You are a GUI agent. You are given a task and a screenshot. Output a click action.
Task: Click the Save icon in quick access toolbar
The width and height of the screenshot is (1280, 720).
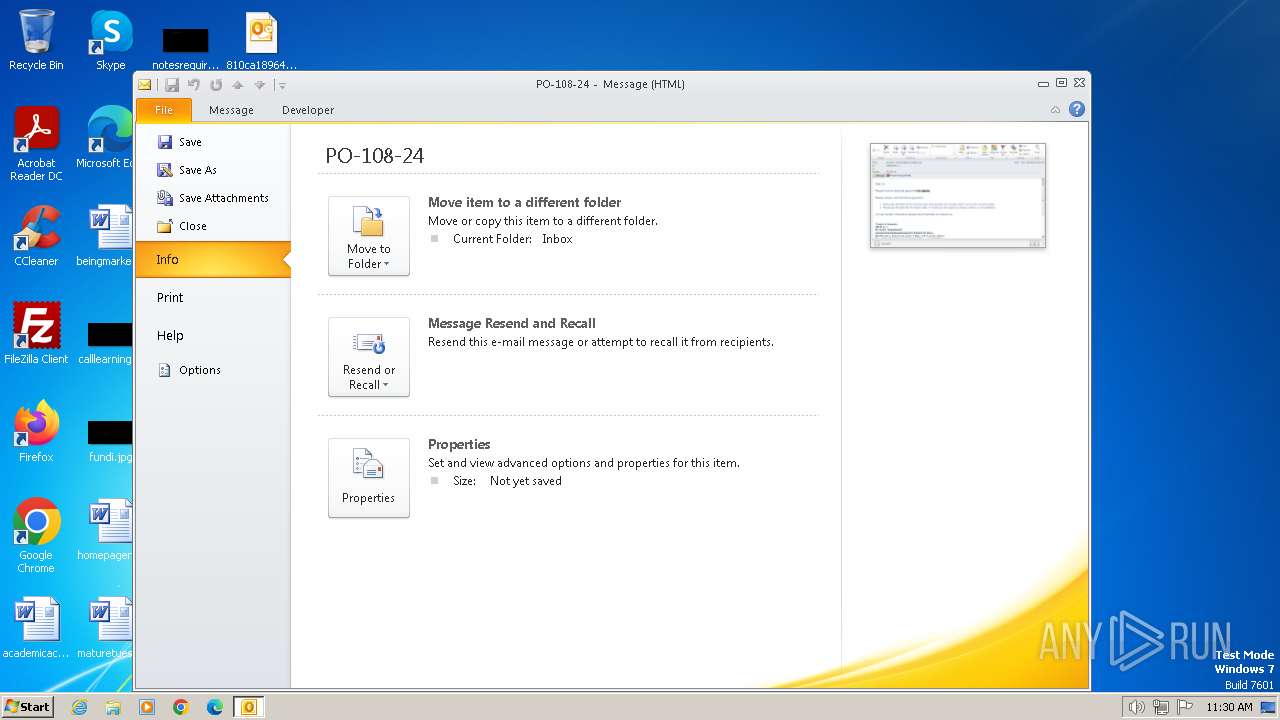[172, 85]
